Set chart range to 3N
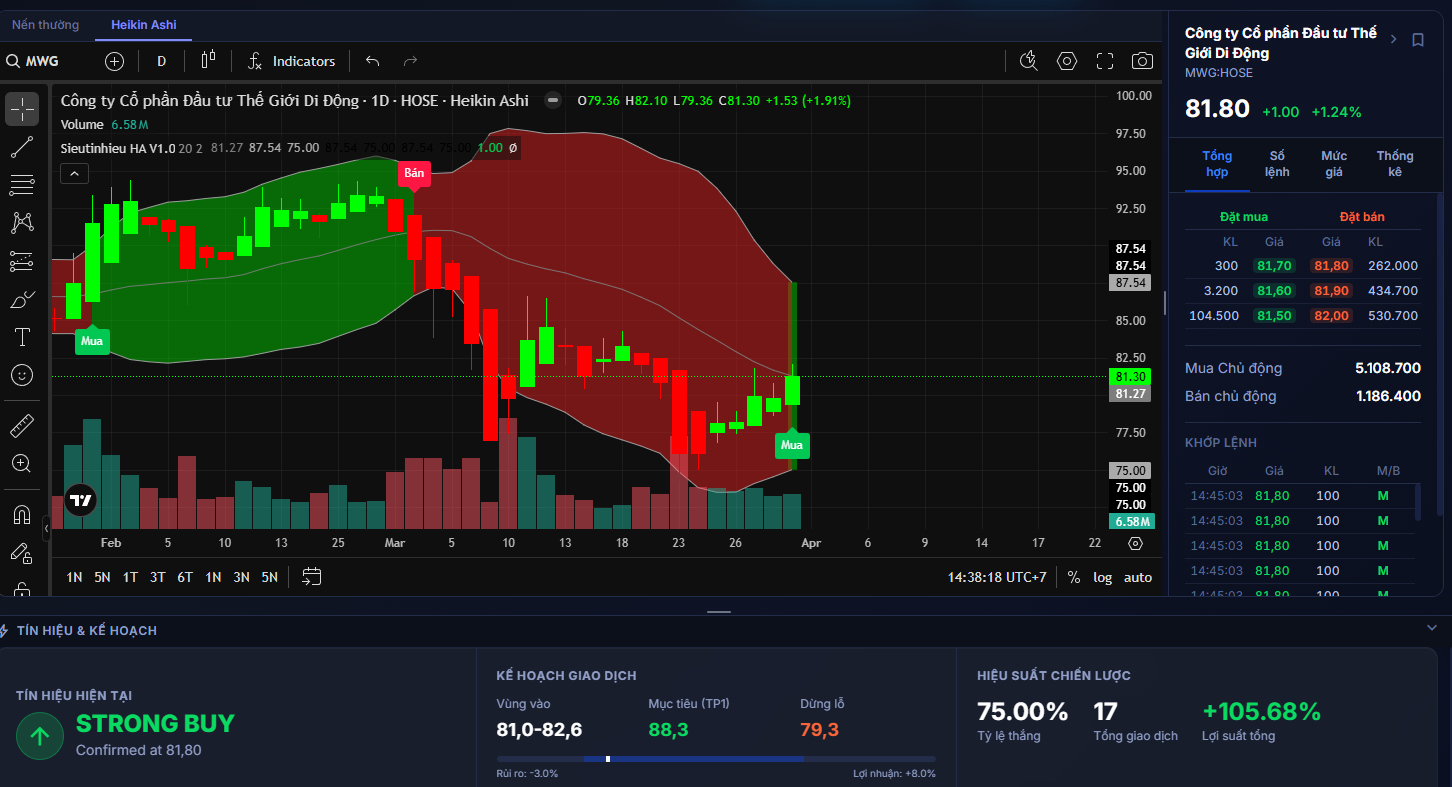 point(241,577)
